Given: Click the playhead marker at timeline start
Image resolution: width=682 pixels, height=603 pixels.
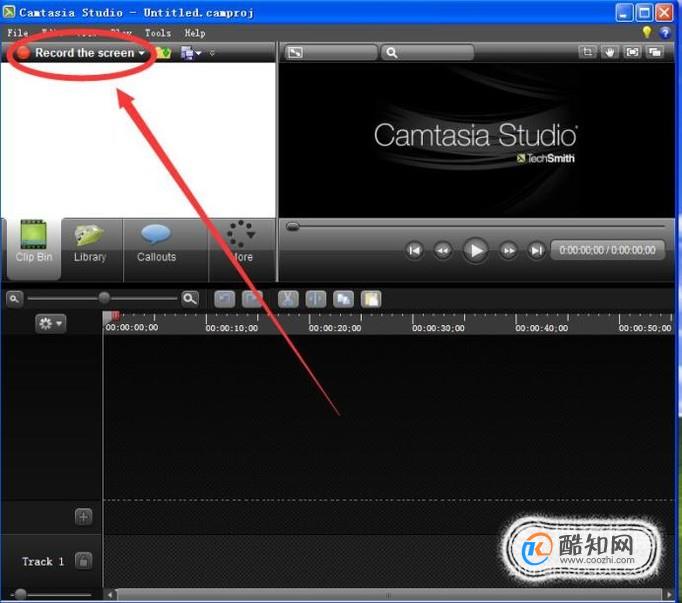Looking at the screenshot, I should pyautogui.click(x=115, y=315).
